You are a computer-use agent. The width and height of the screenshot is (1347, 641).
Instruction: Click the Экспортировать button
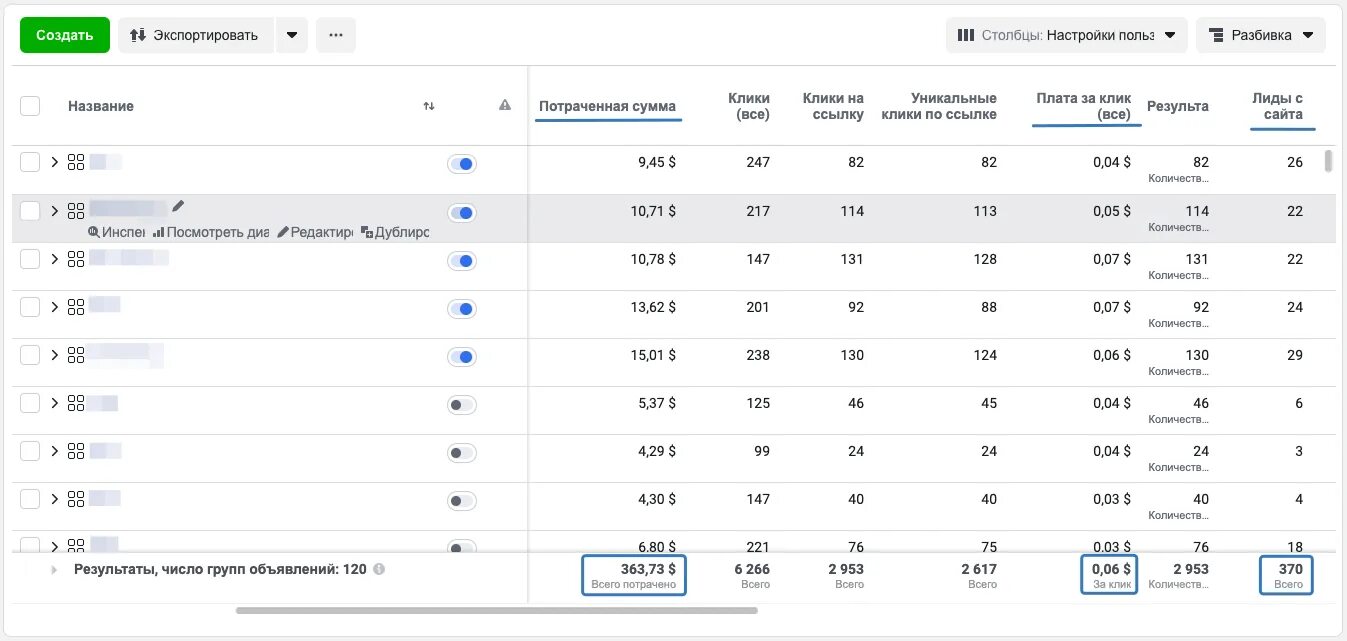pyautogui.click(x=195, y=35)
